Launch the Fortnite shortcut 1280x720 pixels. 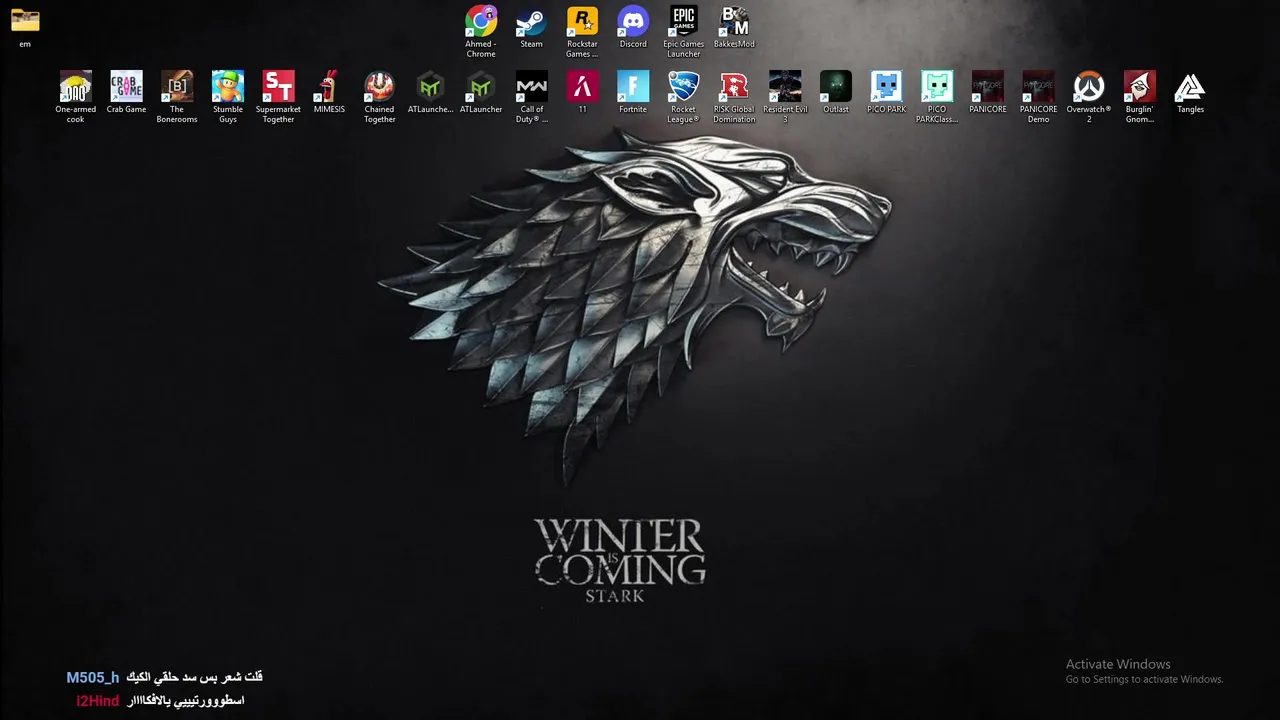[x=633, y=86]
